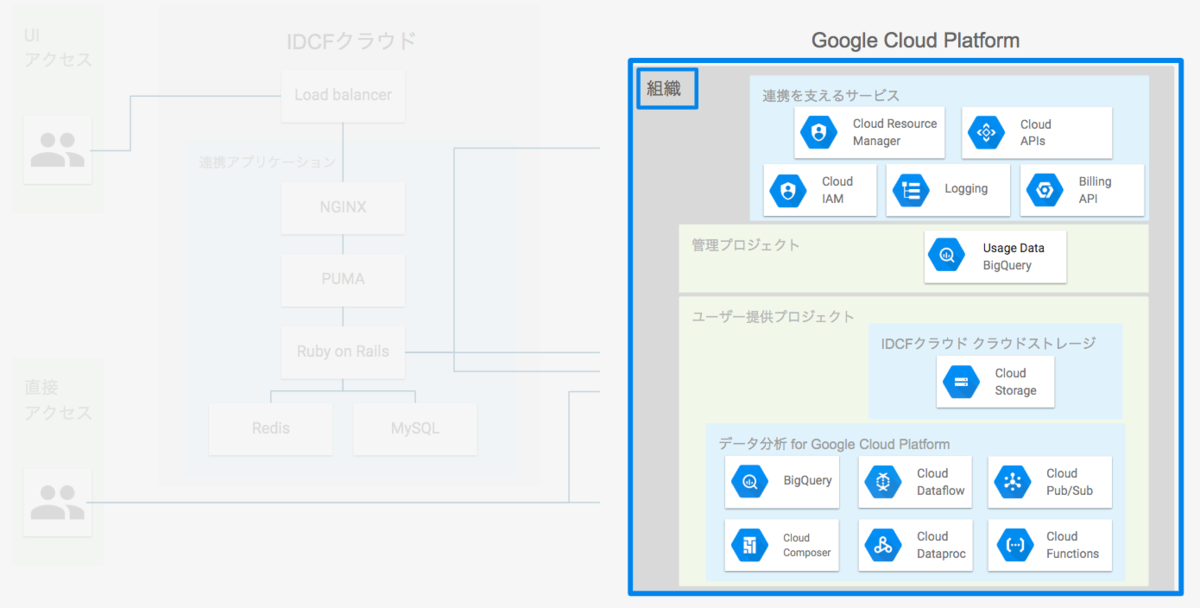
Task: Click the Cloud Dataproc text
Action: click(940, 545)
